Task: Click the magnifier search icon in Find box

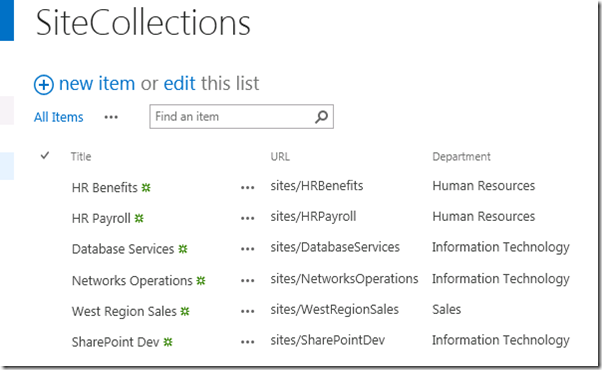Action: (321, 116)
